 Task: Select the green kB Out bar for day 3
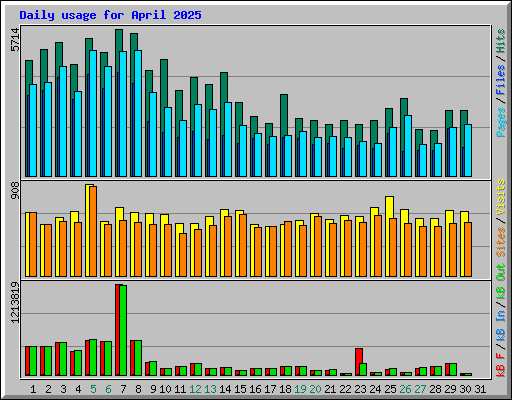click(63, 359)
